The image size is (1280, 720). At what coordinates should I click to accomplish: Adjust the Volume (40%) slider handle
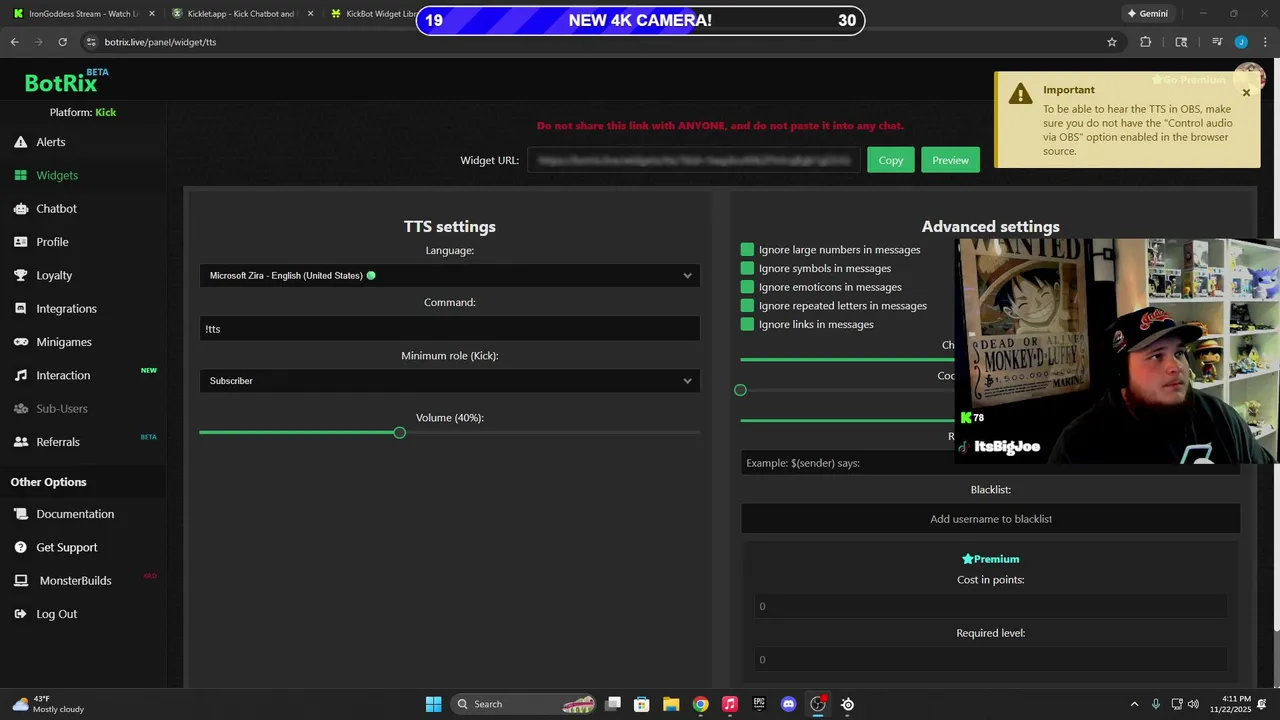point(400,433)
